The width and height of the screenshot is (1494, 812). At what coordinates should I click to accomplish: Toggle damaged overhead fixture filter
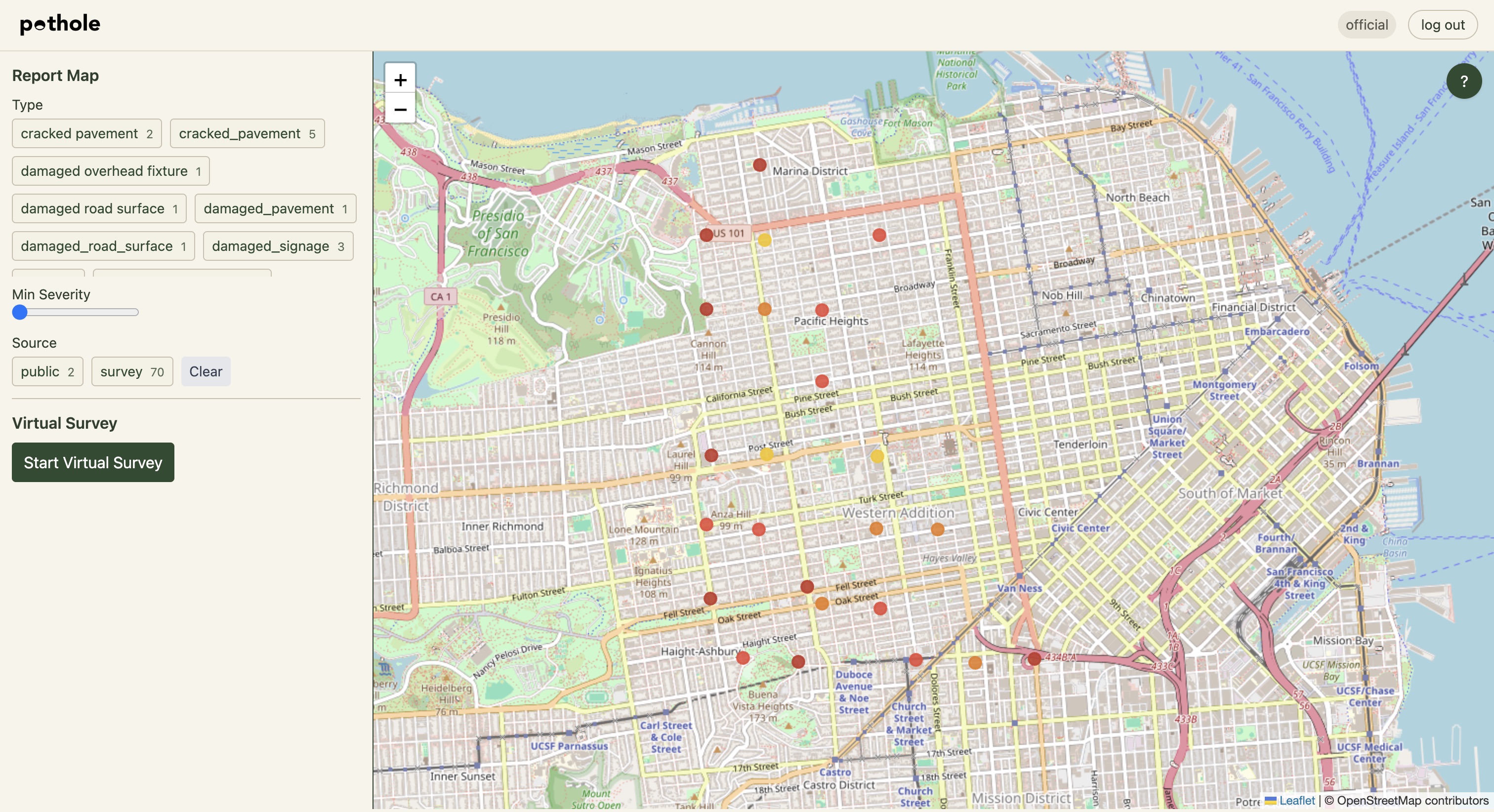110,172
